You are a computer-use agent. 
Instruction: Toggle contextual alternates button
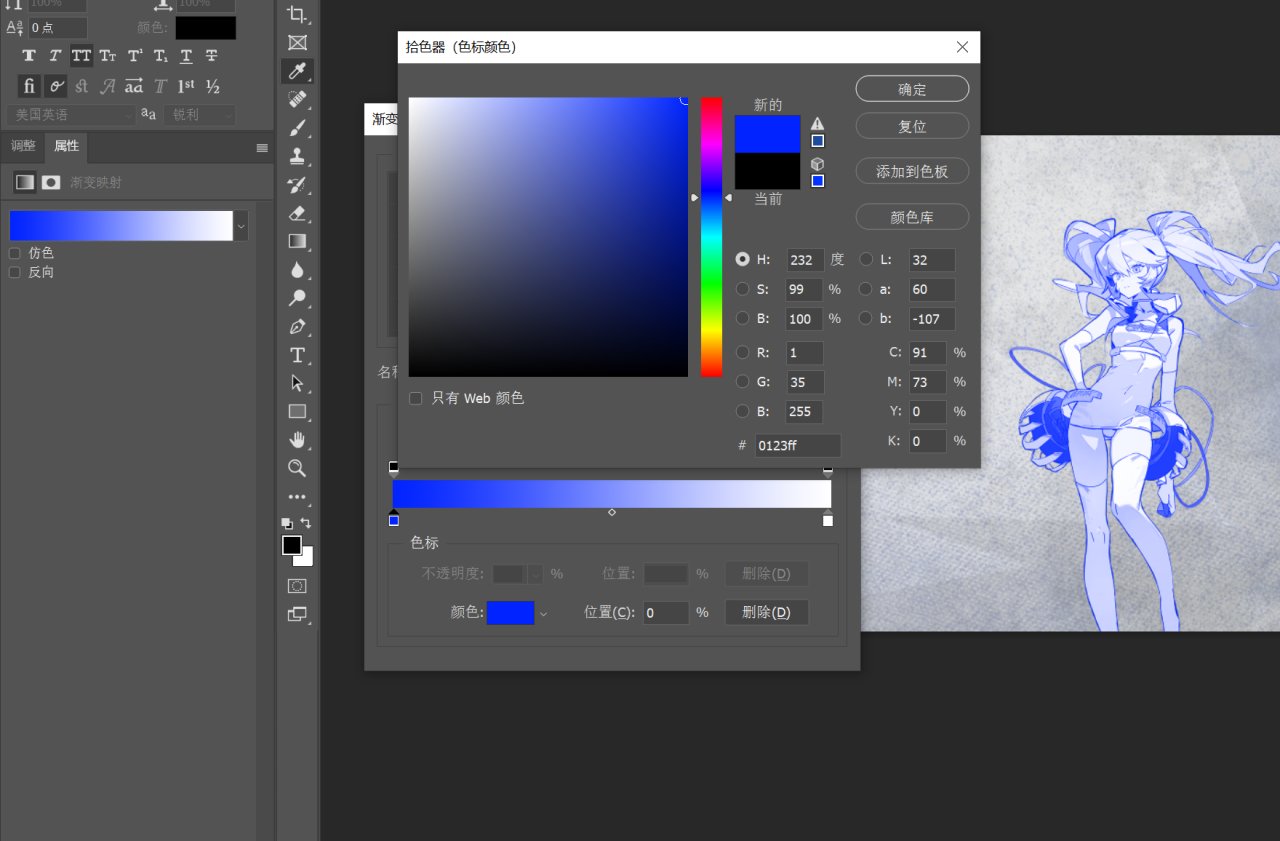click(x=56, y=86)
